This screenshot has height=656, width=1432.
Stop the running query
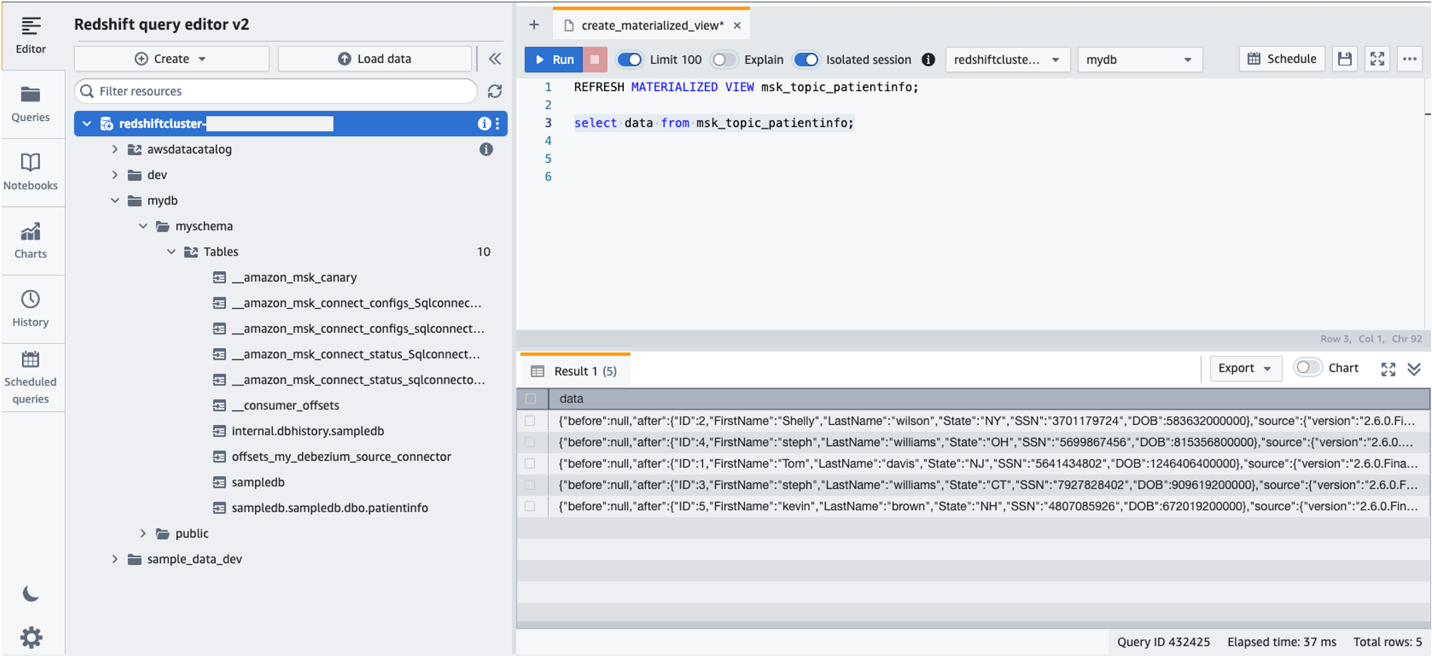[x=594, y=60]
